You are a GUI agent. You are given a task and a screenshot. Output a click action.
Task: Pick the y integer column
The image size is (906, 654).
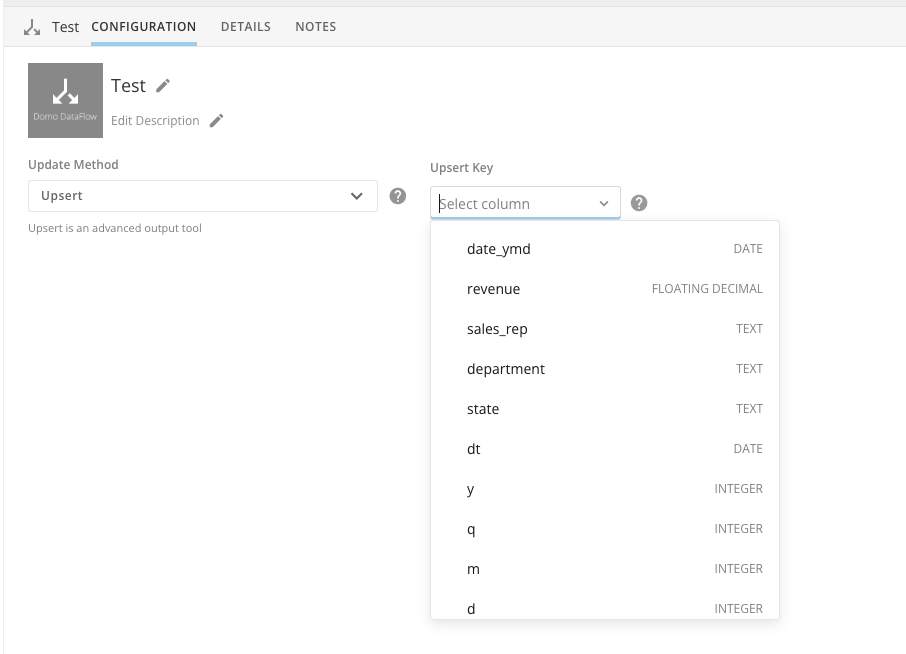coord(605,489)
